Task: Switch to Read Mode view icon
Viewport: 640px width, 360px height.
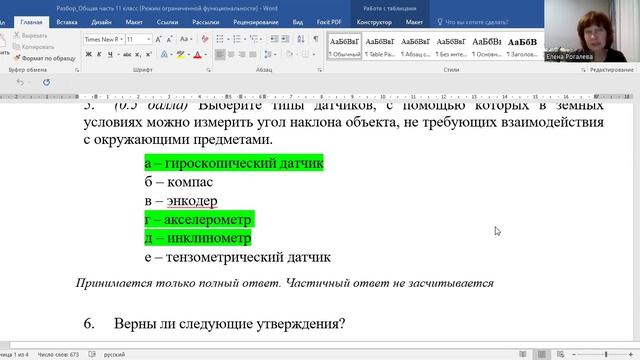Action: [x=523, y=354]
